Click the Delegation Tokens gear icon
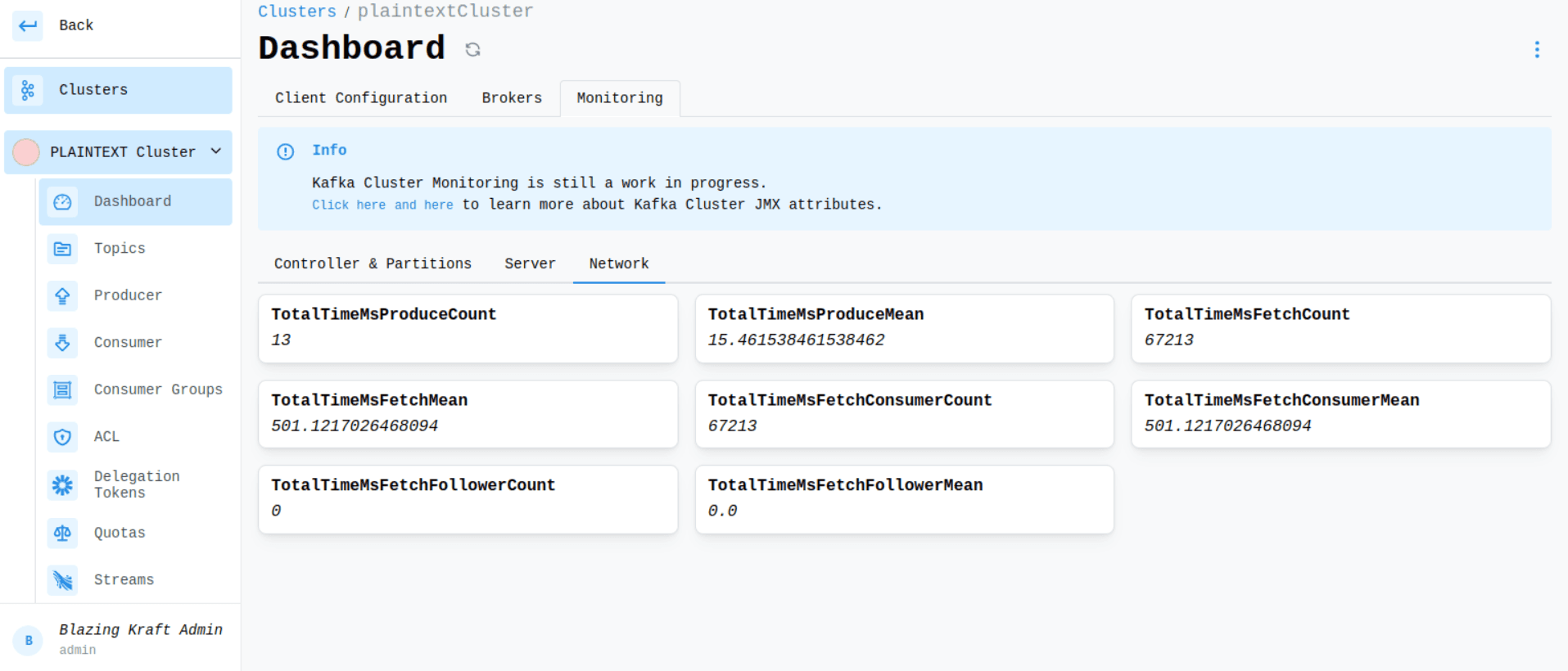The height and width of the screenshot is (671, 1568). click(x=62, y=485)
